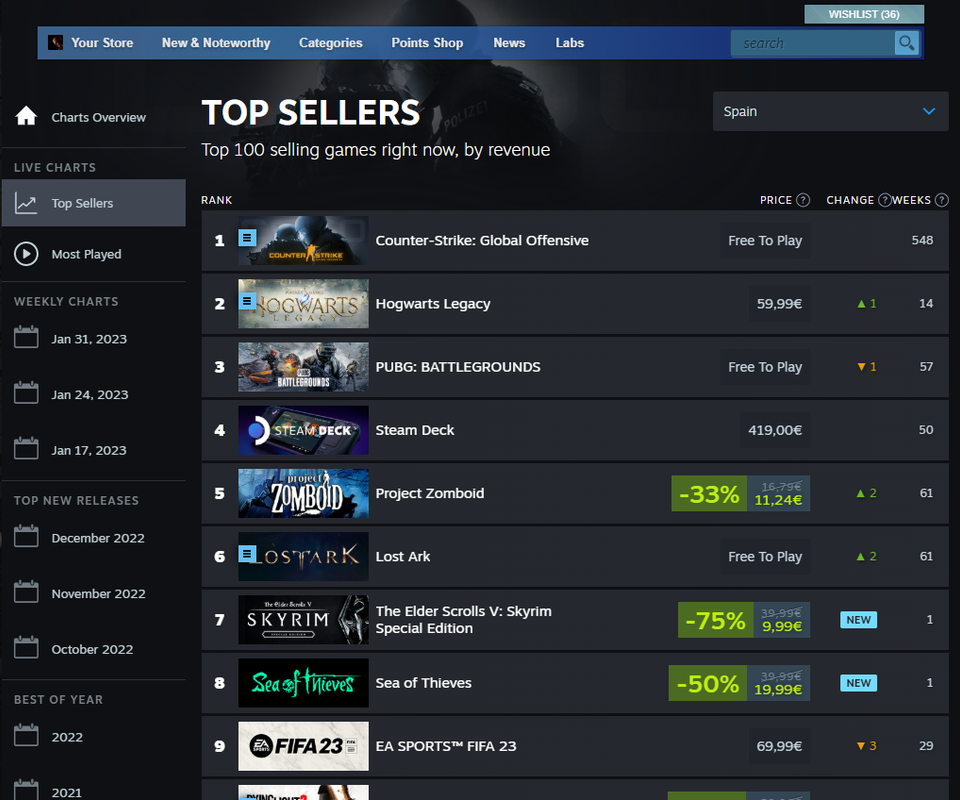Image resolution: width=960 pixels, height=800 pixels.
Task: Click the PRICE column help question icon
Action: [803, 200]
